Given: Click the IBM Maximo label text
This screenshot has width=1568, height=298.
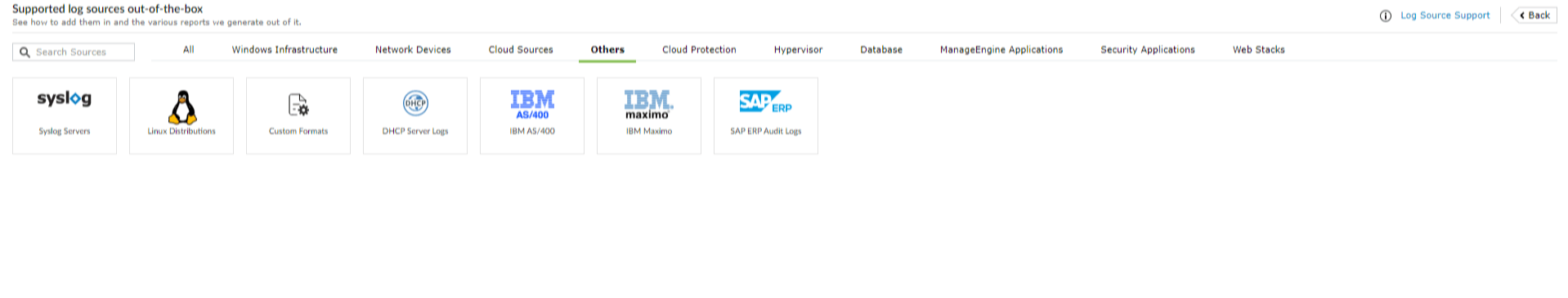Looking at the screenshot, I should (649, 131).
